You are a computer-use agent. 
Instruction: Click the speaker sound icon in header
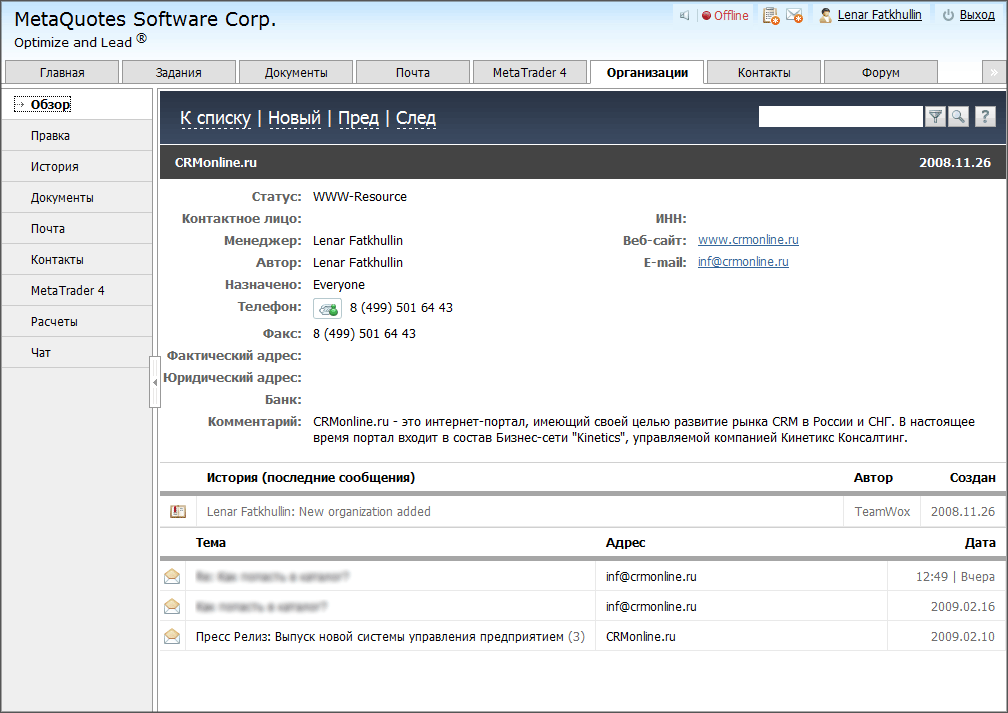[684, 15]
